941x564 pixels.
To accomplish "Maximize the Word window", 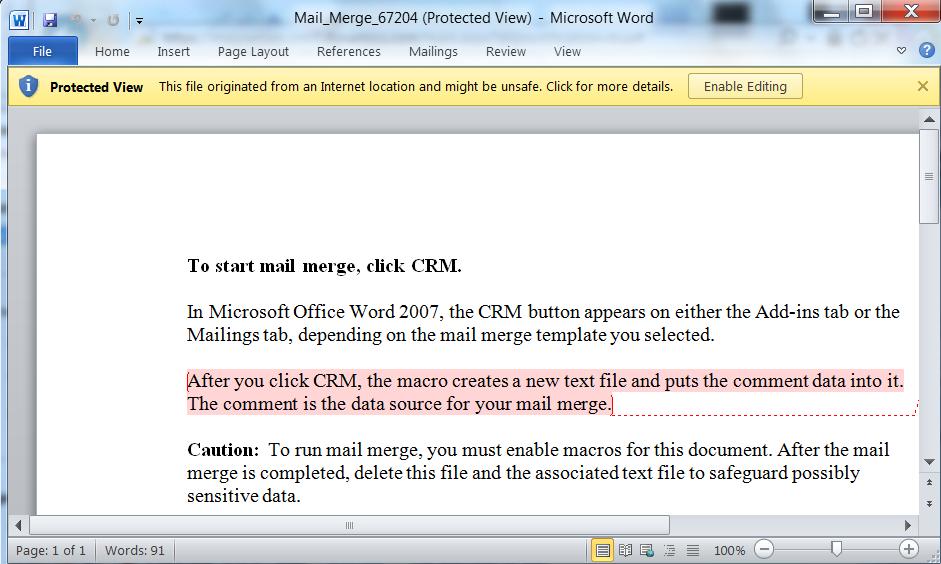I will point(864,11).
